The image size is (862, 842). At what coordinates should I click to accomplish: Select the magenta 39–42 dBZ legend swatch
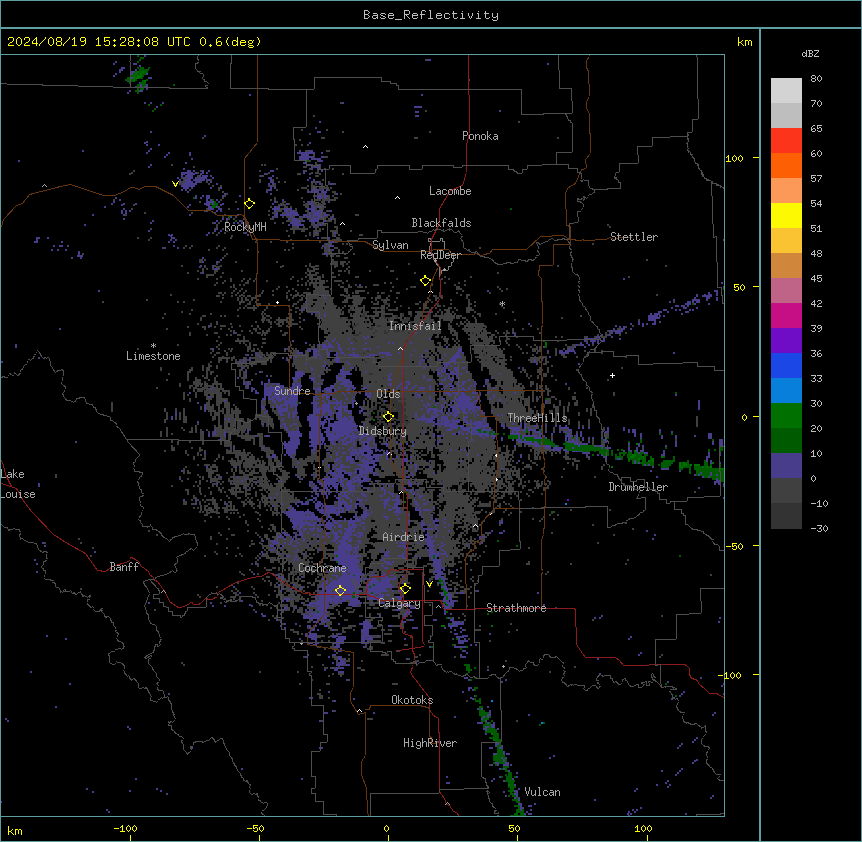coord(786,315)
